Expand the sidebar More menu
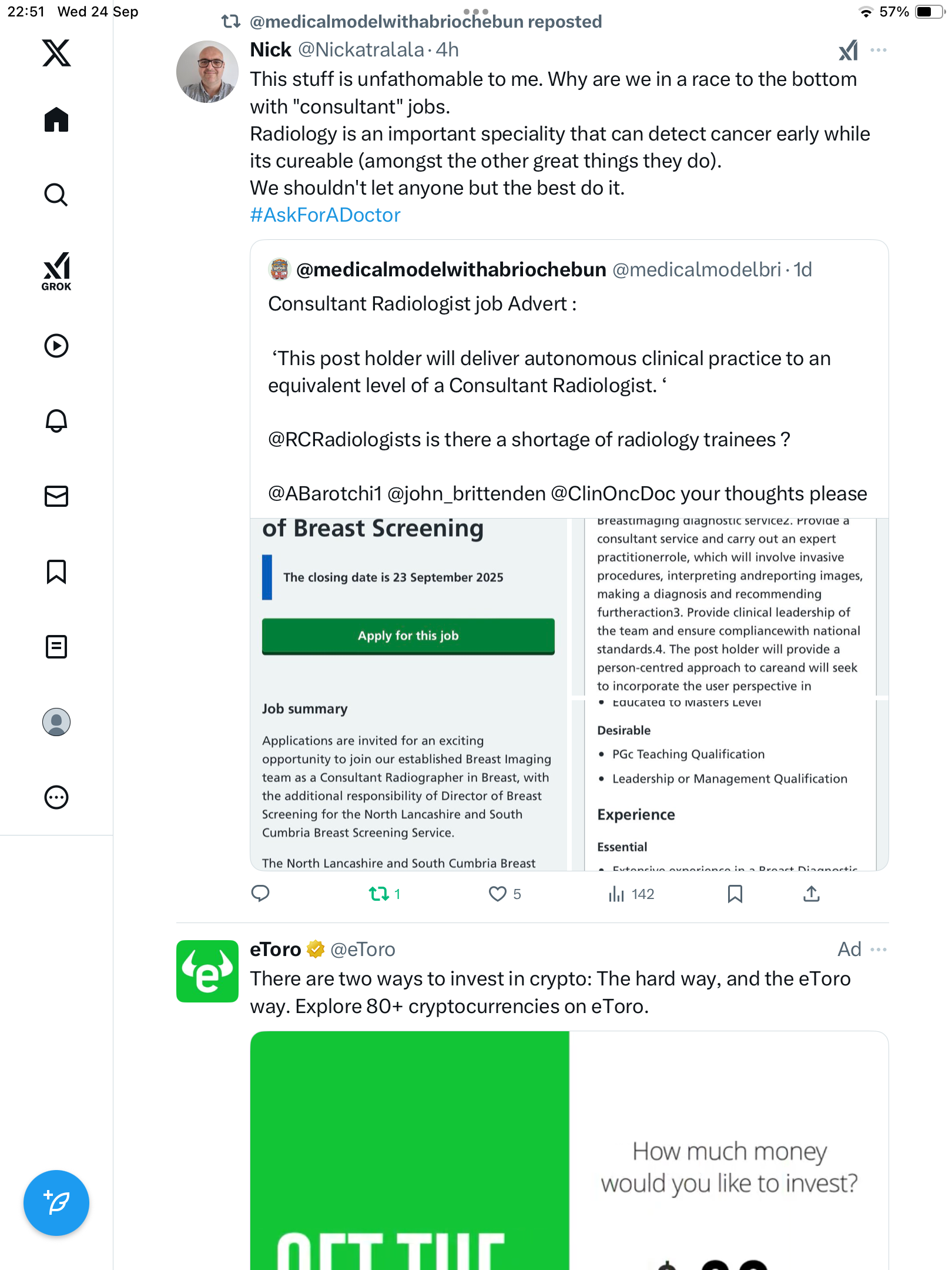The height and width of the screenshot is (1270, 952). pos(56,797)
